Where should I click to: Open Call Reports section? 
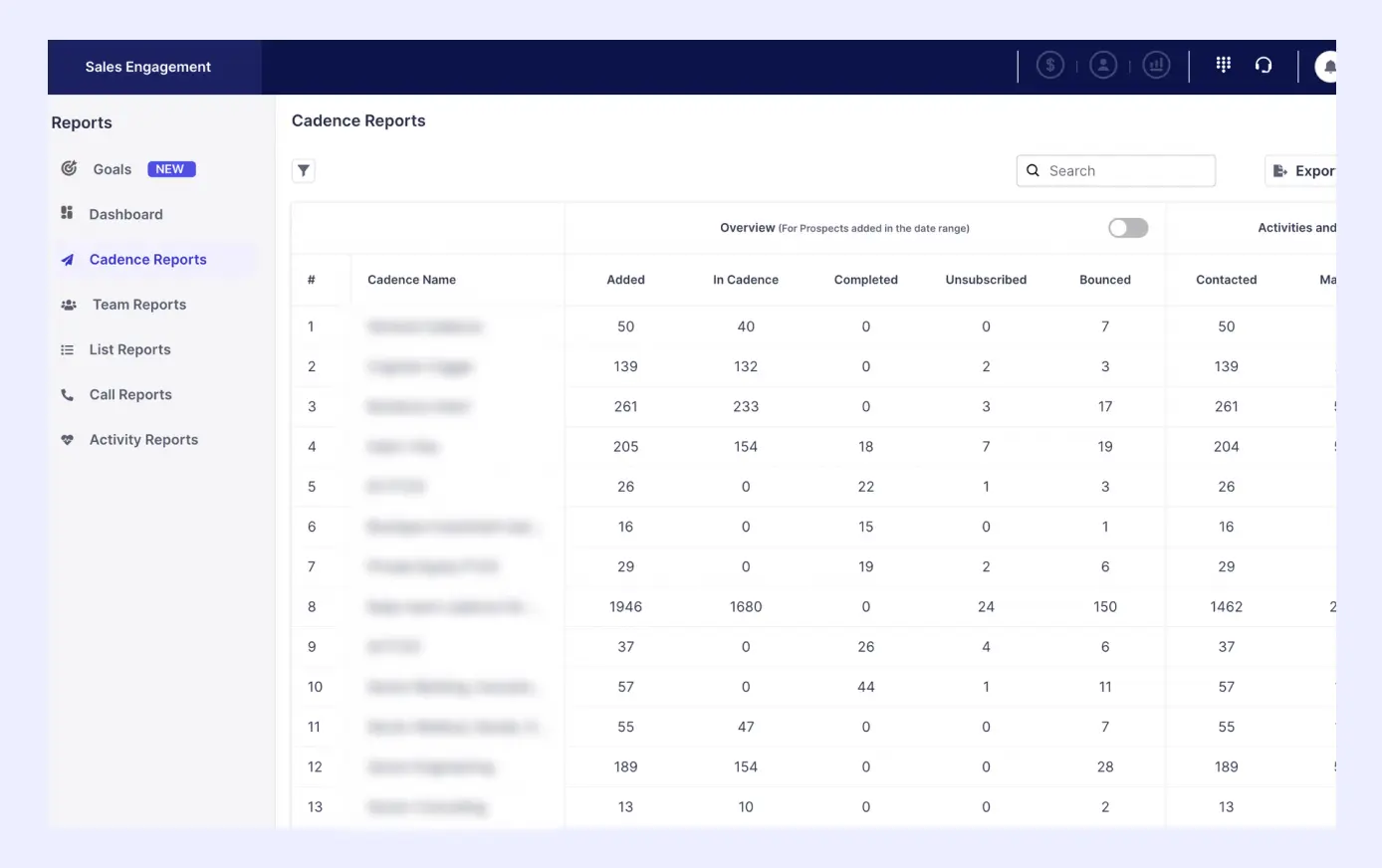(x=130, y=394)
